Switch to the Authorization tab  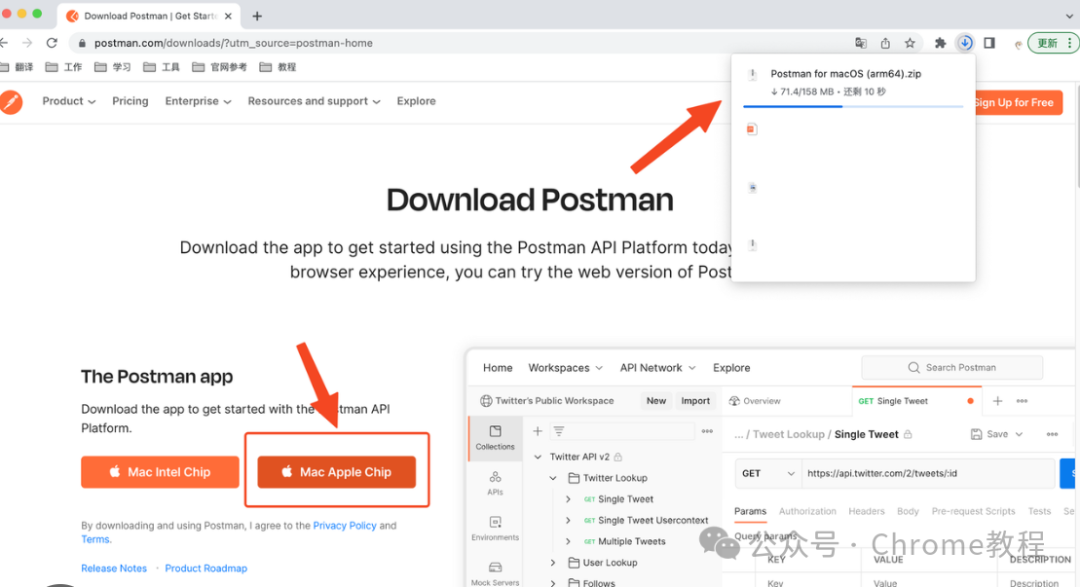pyautogui.click(x=807, y=511)
